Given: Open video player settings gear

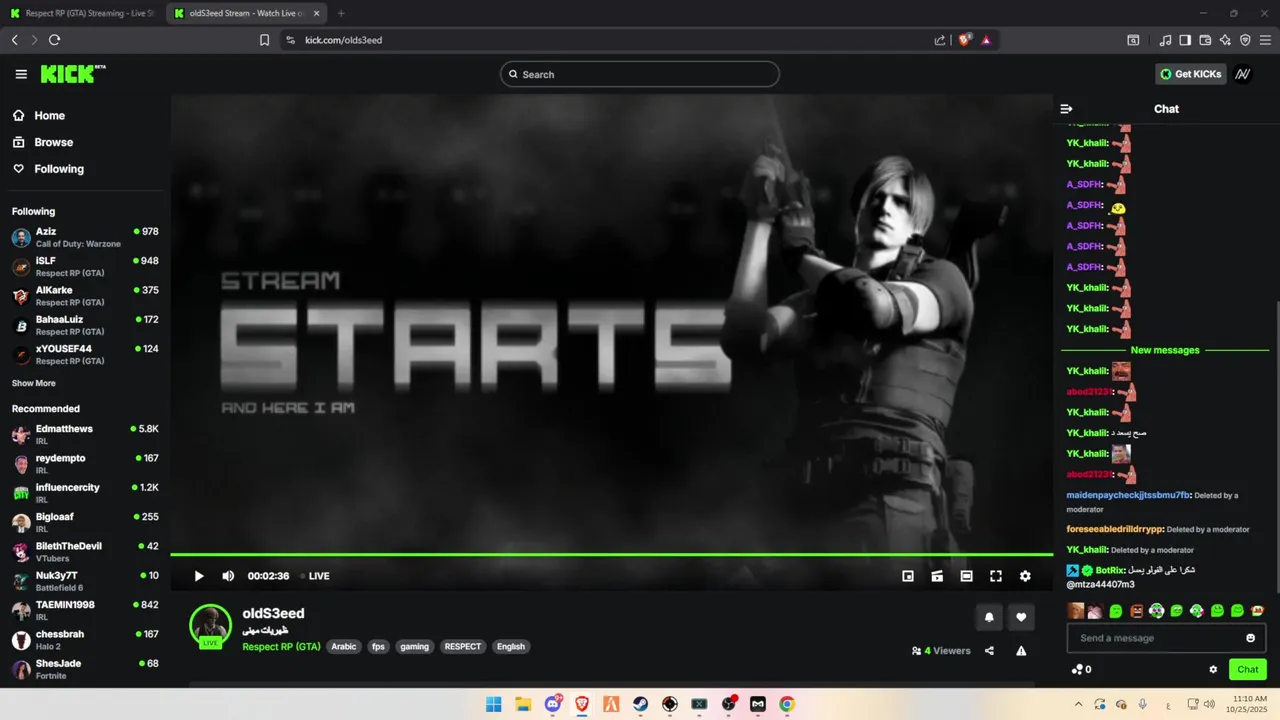Looking at the screenshot, I should click(1025, 576).
